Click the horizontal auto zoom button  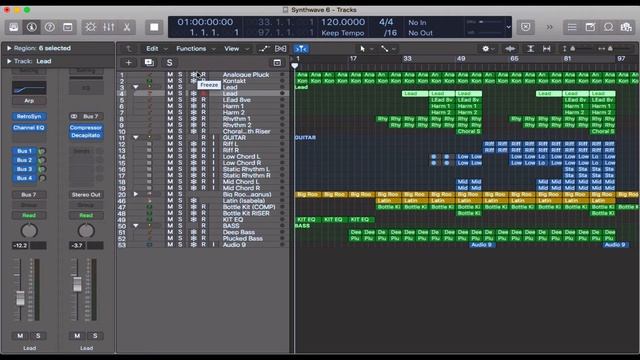(x=547, y=49)
